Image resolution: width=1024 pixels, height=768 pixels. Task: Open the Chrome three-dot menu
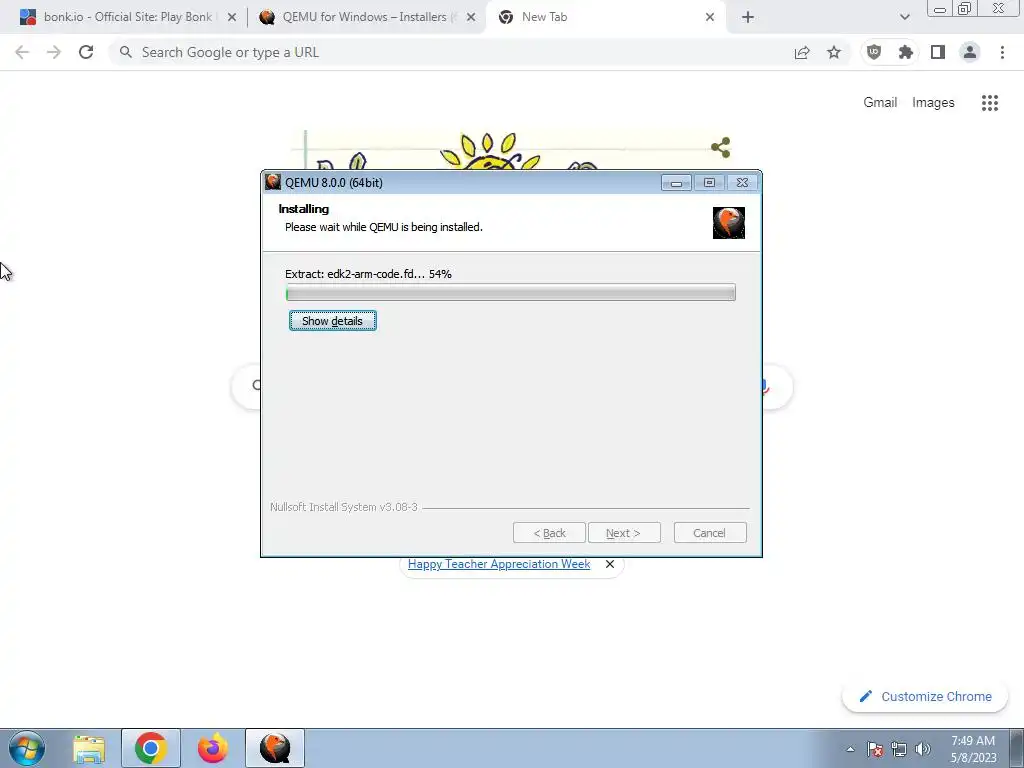[1002, 52]
